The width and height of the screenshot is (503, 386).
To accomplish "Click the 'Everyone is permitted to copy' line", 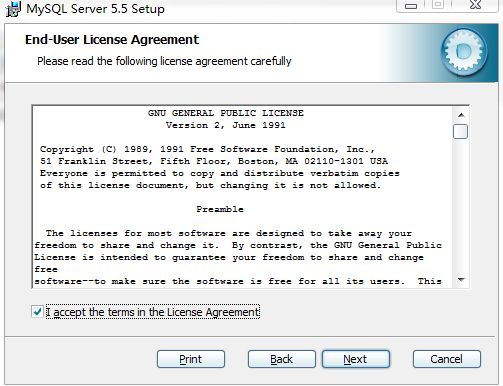I will [x=220, y=173].
